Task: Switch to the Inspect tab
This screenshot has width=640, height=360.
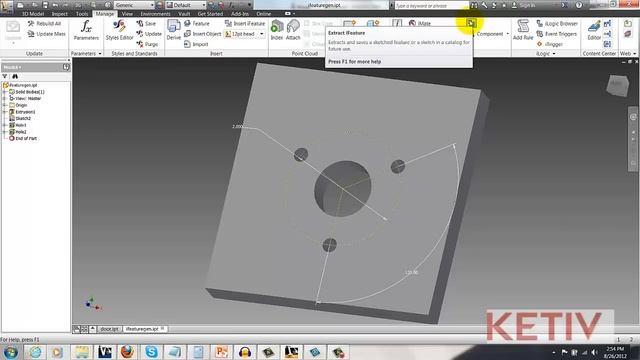Action: click(60, 14)
